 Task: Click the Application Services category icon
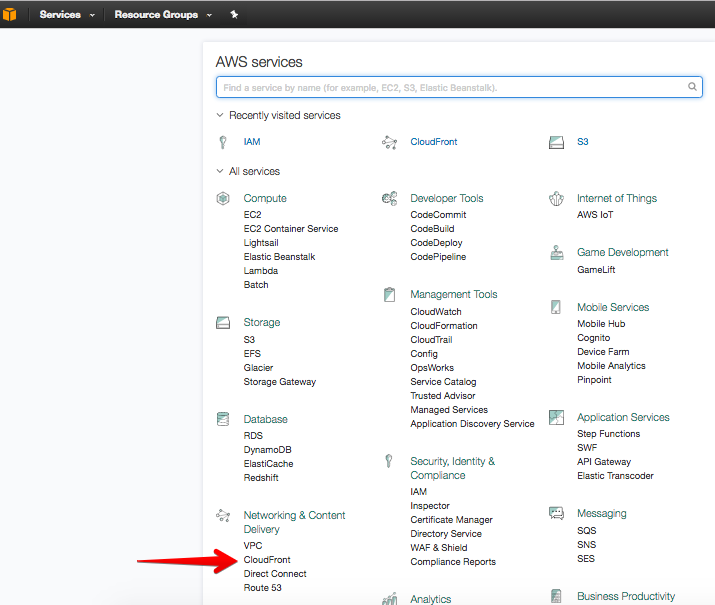tap(556, 417)
